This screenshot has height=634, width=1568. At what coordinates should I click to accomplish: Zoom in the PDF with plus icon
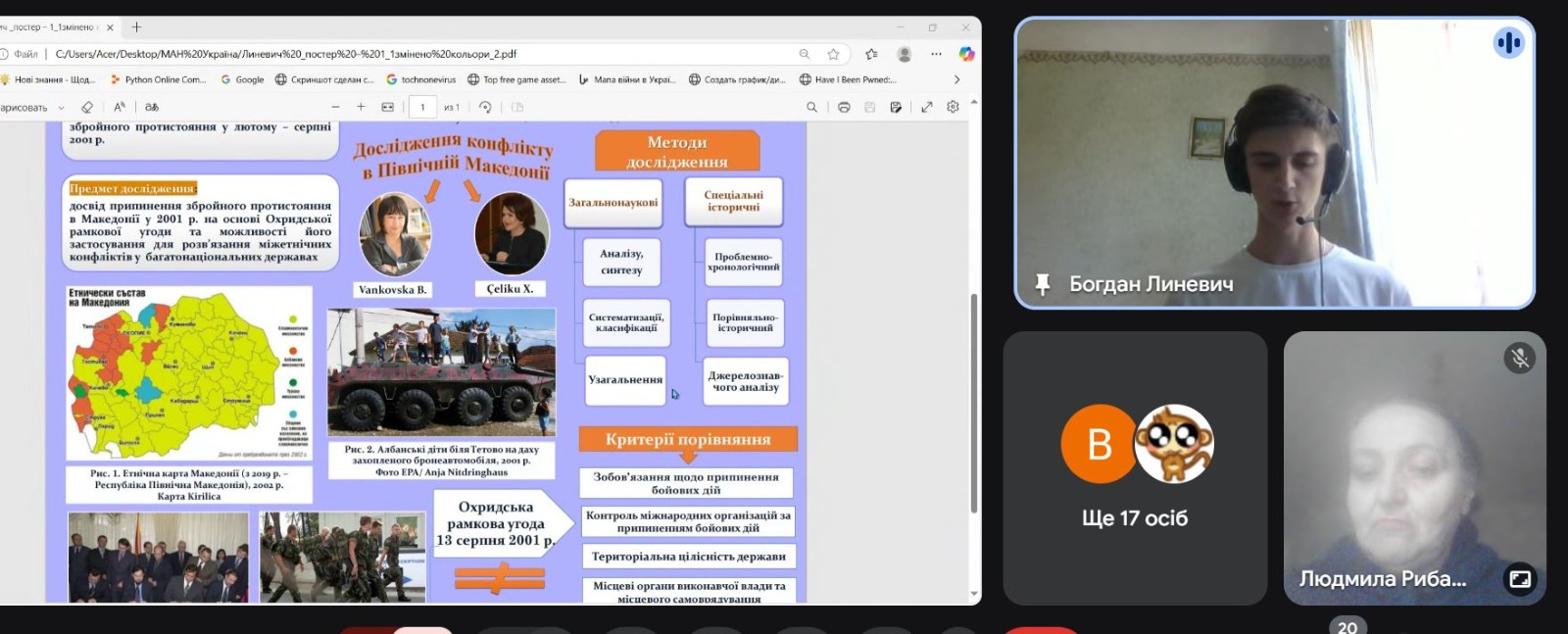coord(361,107)
